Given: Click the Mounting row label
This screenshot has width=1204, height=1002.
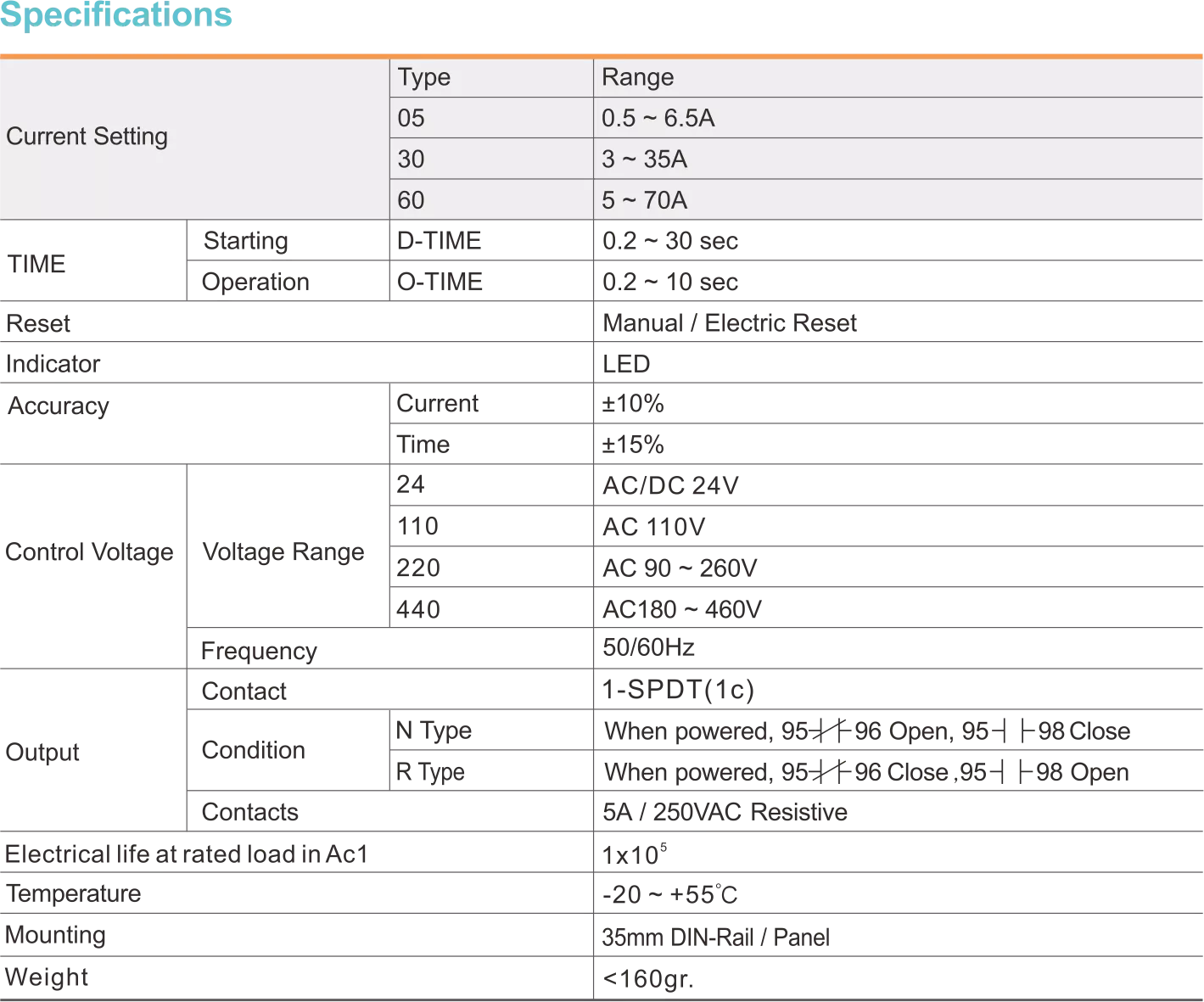Looking at the screenshot, I should tap(55, 936).
